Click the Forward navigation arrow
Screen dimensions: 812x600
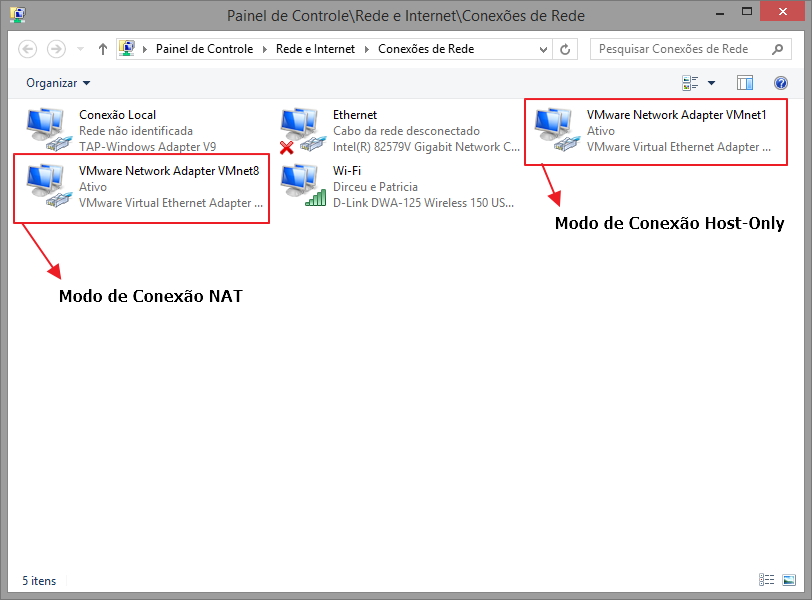56,49
